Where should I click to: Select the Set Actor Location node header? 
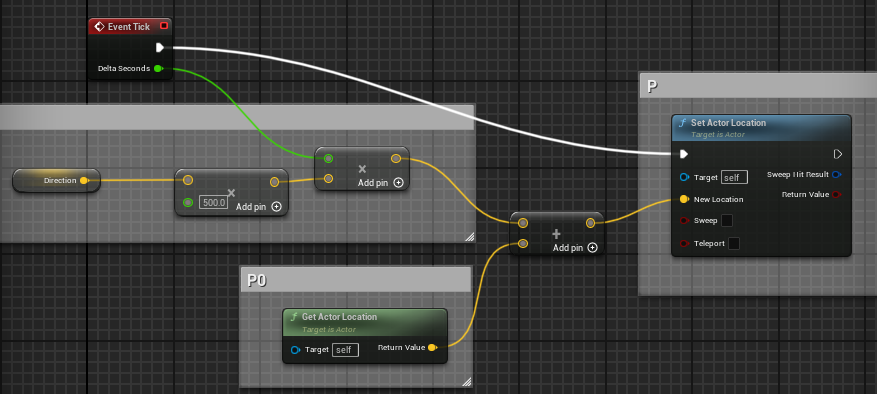tap(761, 128)
